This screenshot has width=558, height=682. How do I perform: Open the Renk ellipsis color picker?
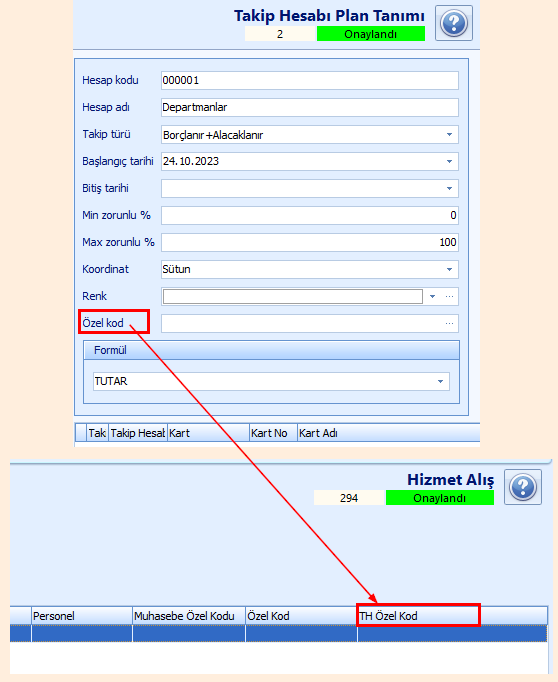click(x=449, y=296)
